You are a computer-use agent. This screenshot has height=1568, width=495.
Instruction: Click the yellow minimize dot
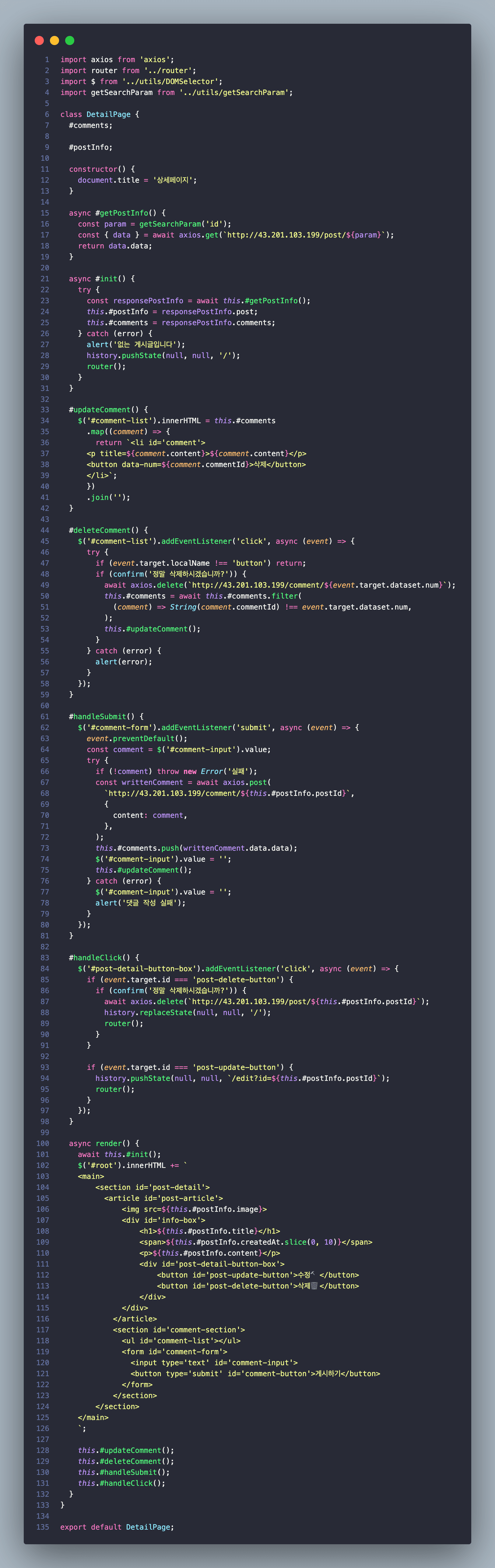(x=54, y=40)
